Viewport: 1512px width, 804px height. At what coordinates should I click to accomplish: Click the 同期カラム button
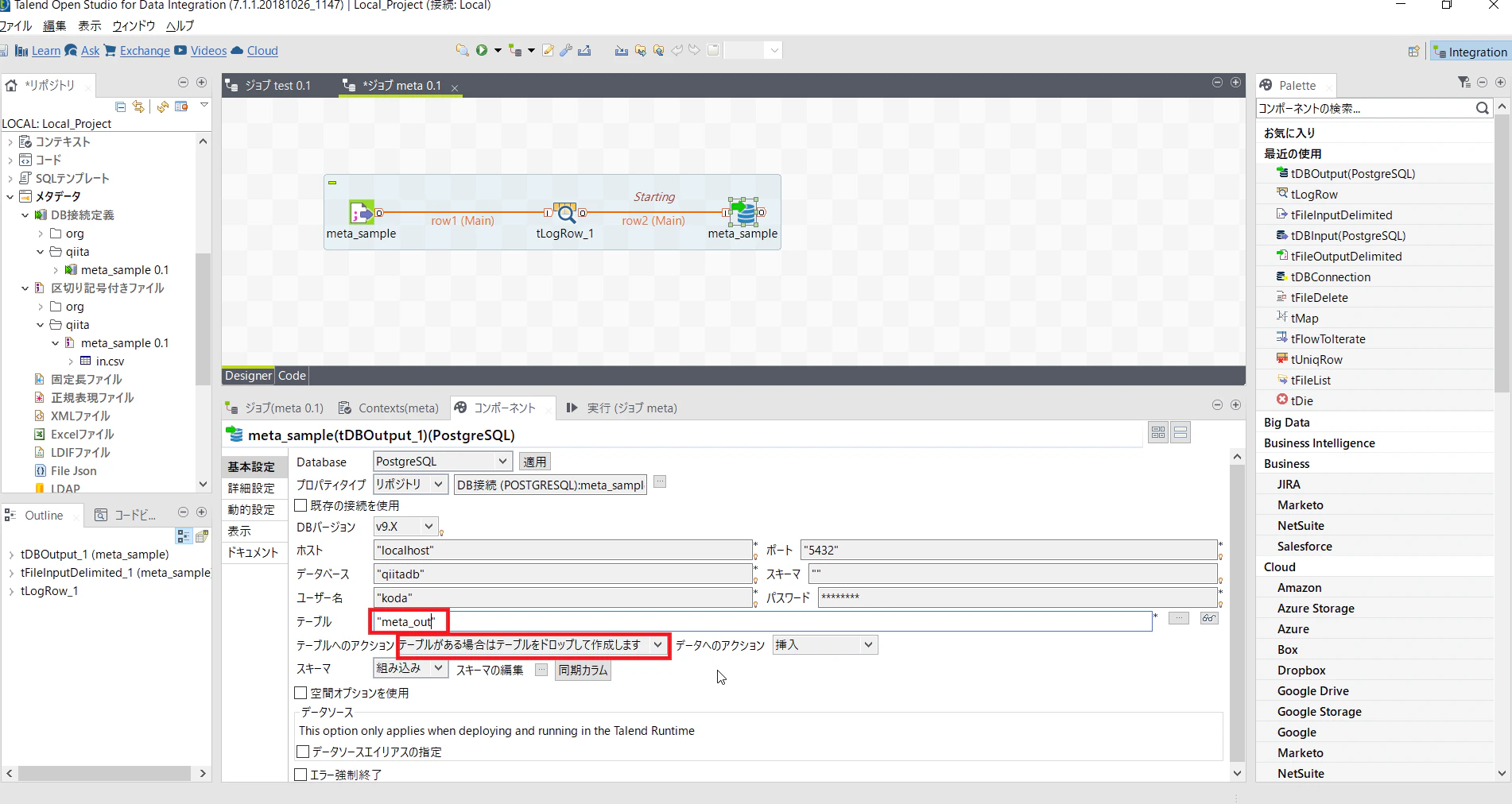click(583, 670)
